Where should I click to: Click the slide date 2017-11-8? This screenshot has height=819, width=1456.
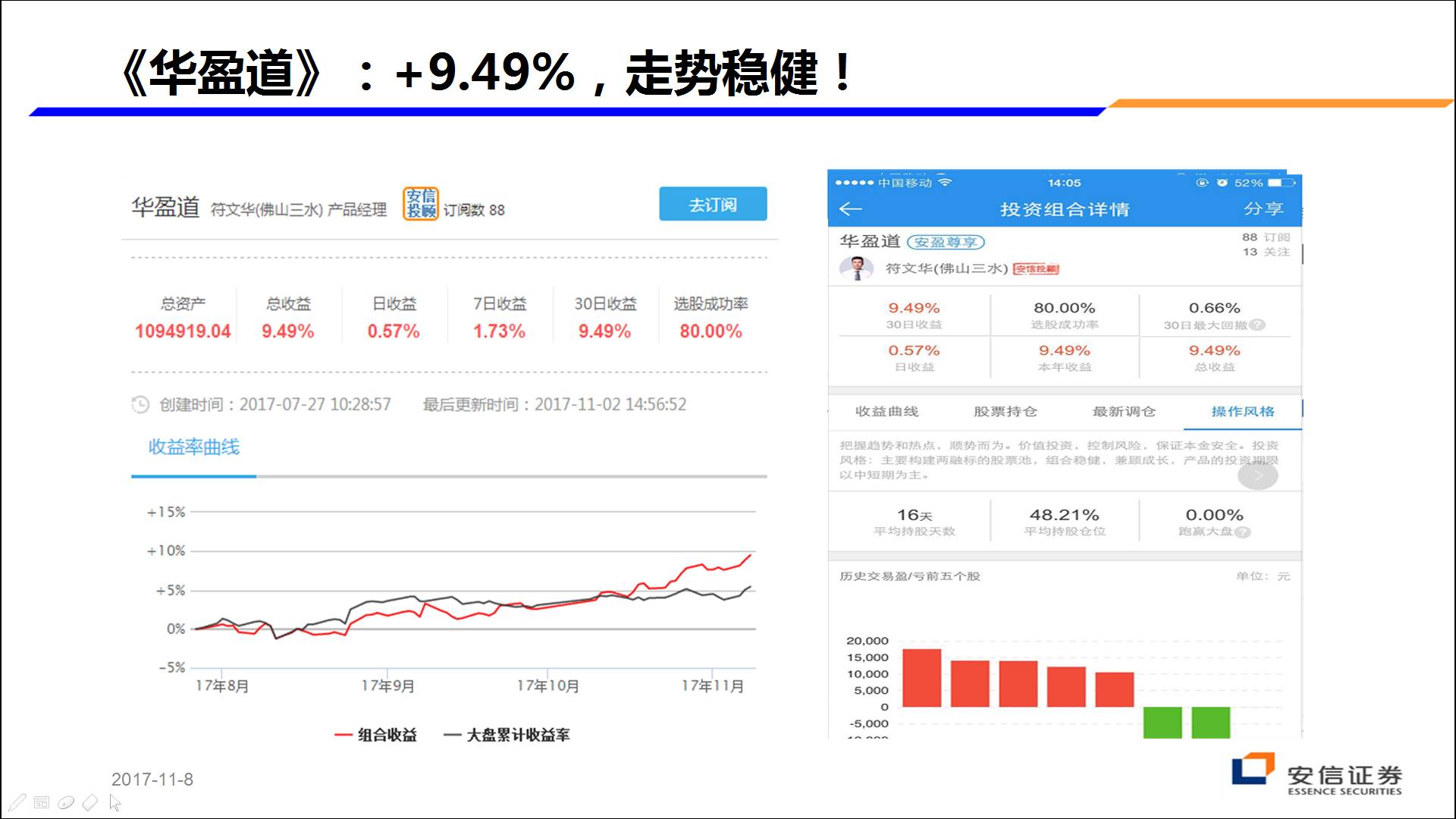click(152, 780)
